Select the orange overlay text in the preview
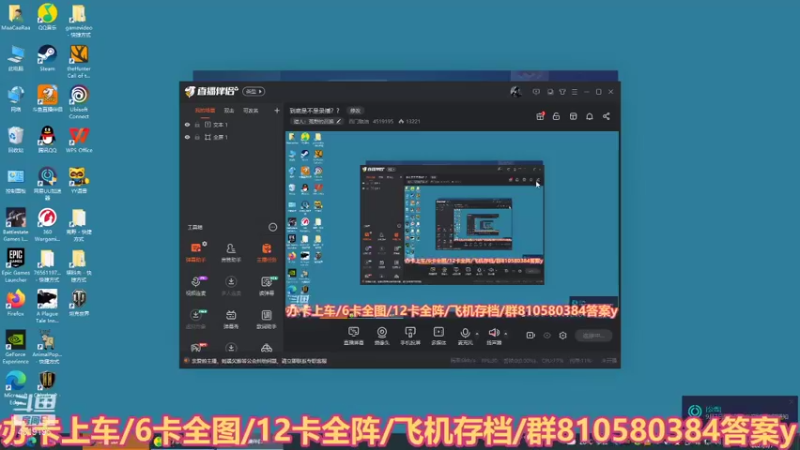Screen dimensions: 800x450 (452, 311)
